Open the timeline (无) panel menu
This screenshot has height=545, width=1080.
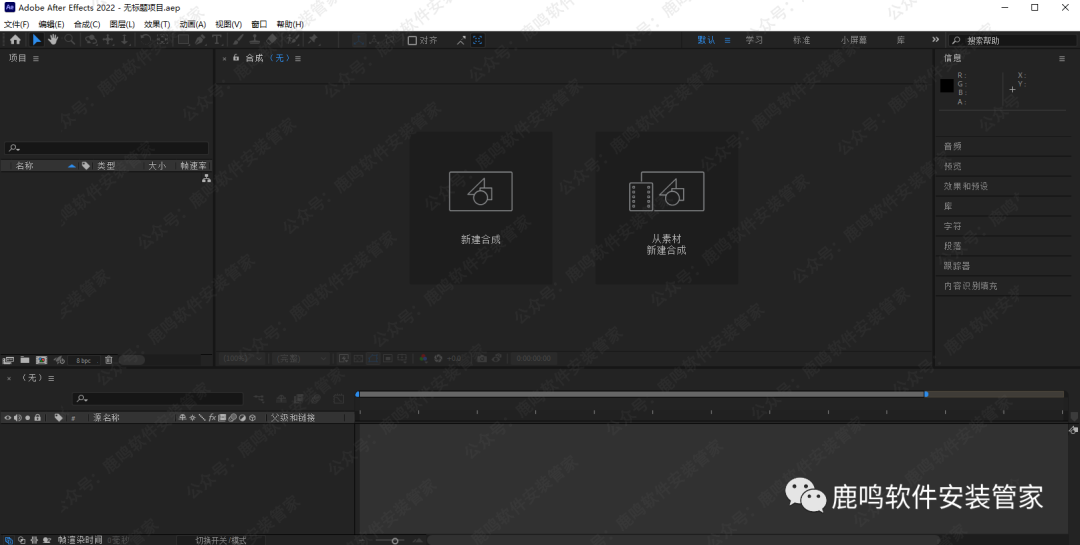[x=51, y=378]
